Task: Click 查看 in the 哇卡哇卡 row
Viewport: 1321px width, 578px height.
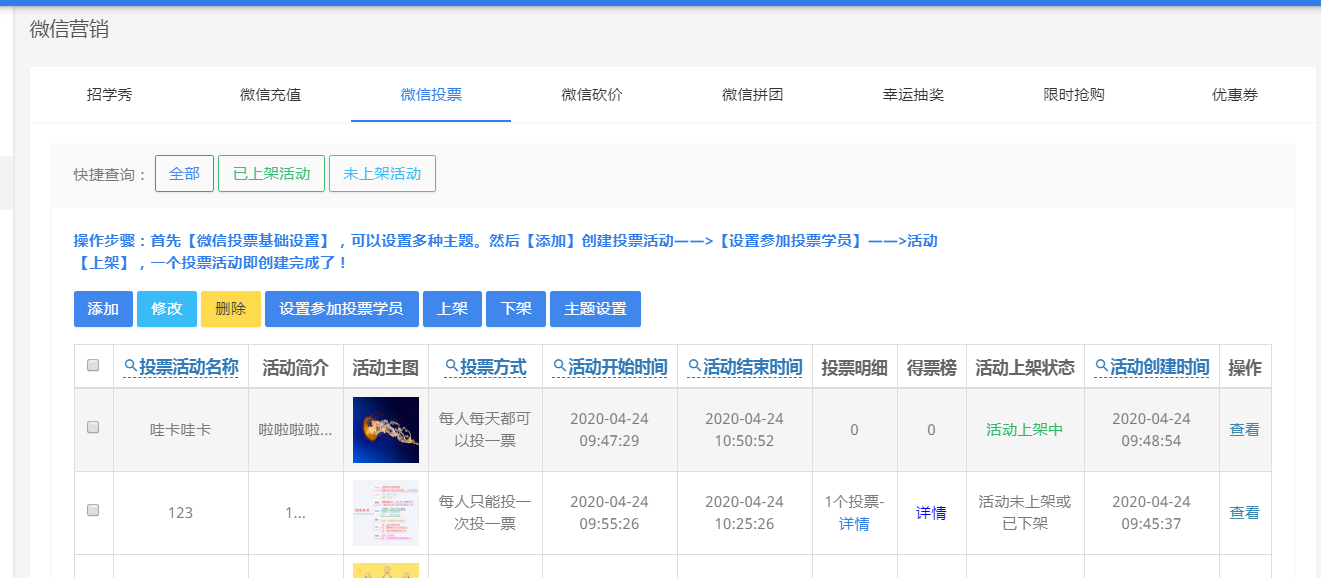Action: pyautogui.click(x=1245, y=430)
